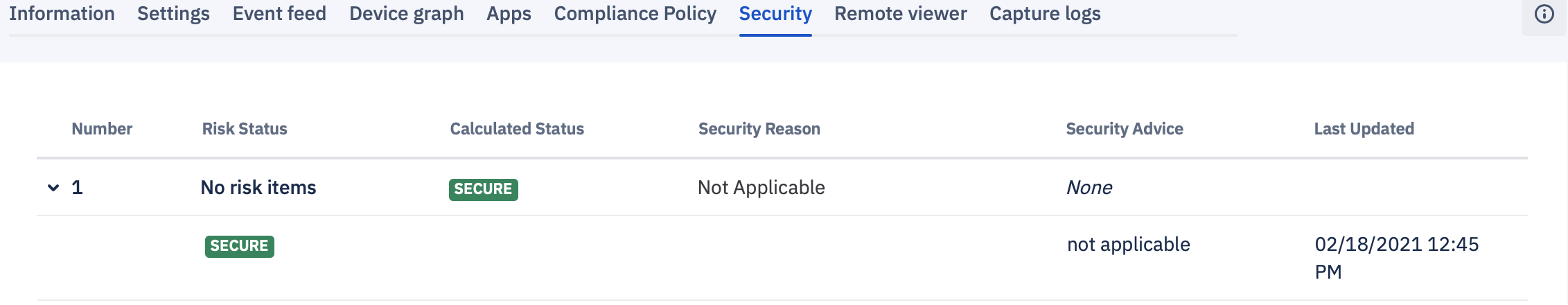The image size is (1568, 305).
Task: Click the Last Updated column header
Action: pyautogui.click(x=1364, y=129)
